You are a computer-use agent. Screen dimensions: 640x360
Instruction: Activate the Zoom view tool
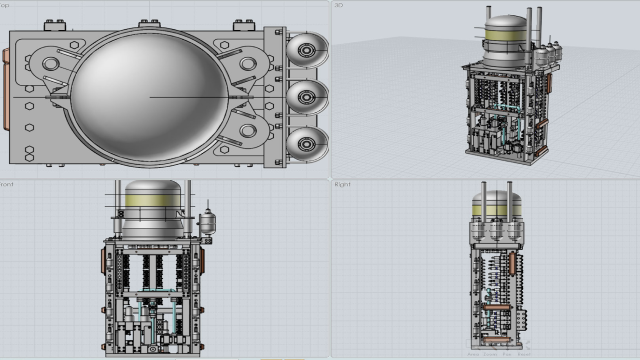pyautogui.click(x=490, y=354)
